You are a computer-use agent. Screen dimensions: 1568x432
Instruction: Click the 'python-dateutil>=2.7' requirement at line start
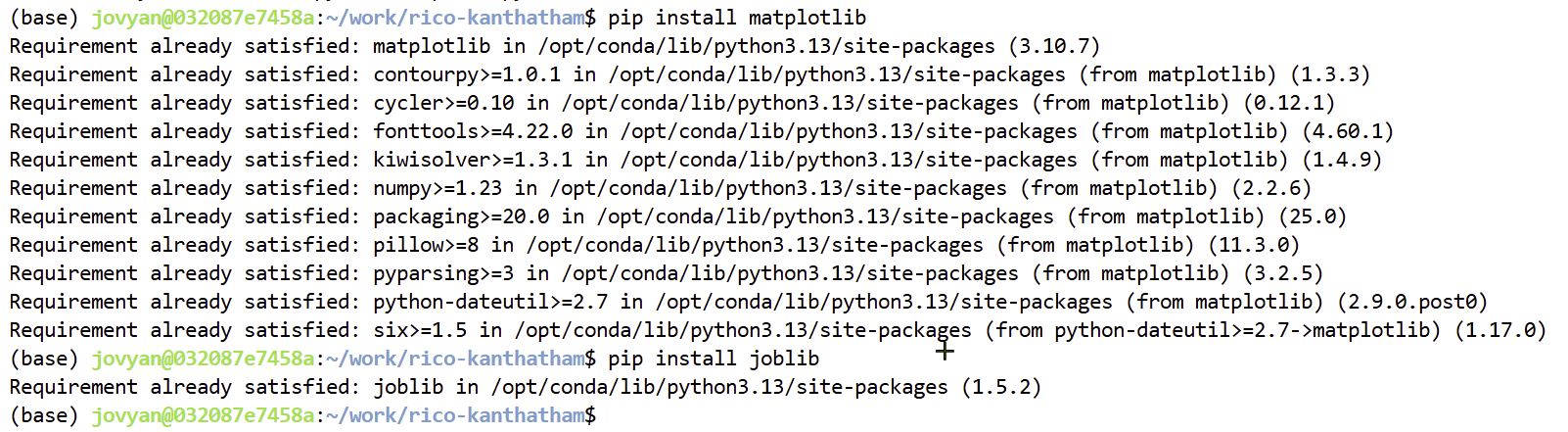coord(484,302)
